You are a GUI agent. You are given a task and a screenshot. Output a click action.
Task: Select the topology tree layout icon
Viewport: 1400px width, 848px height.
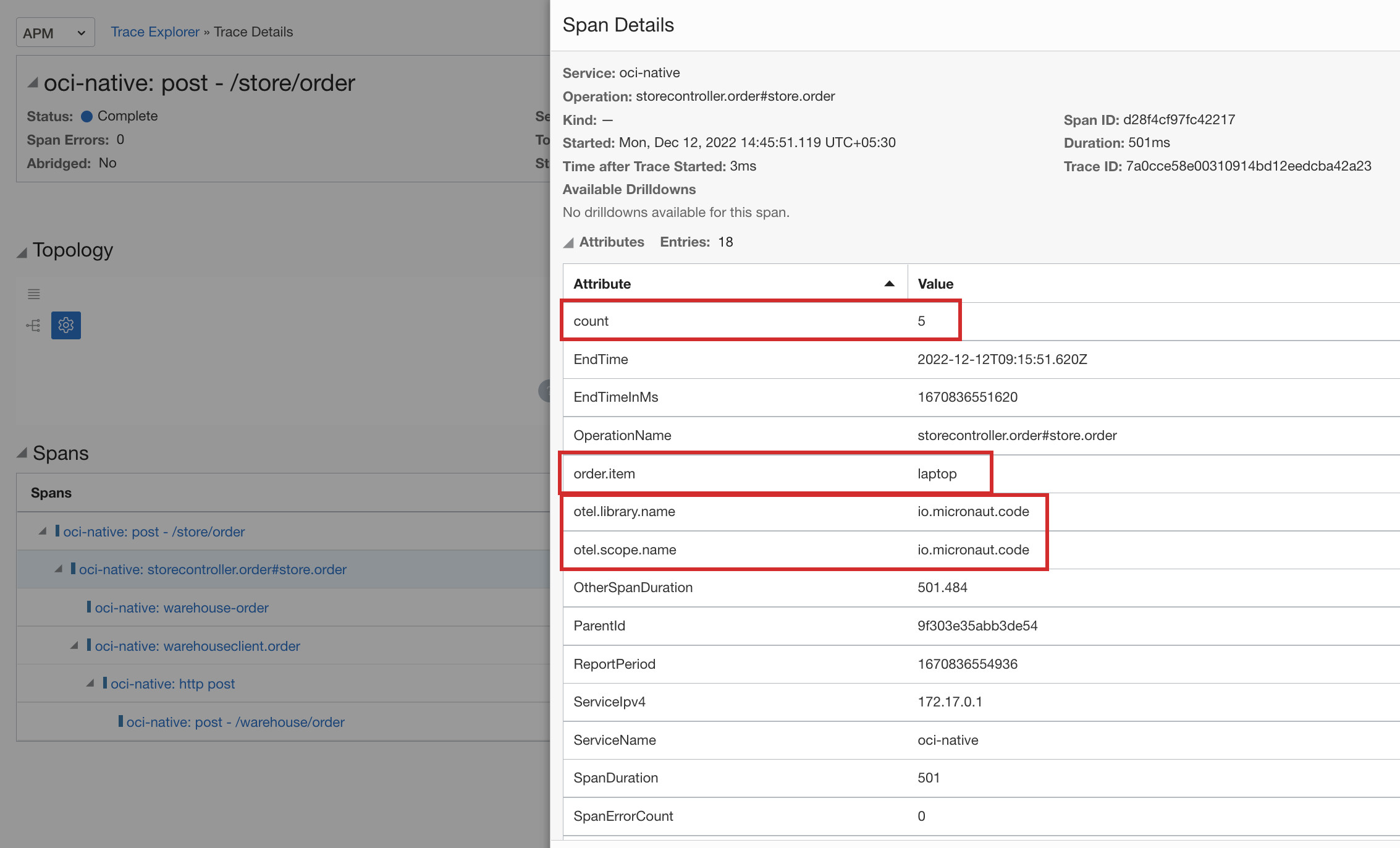33,326
